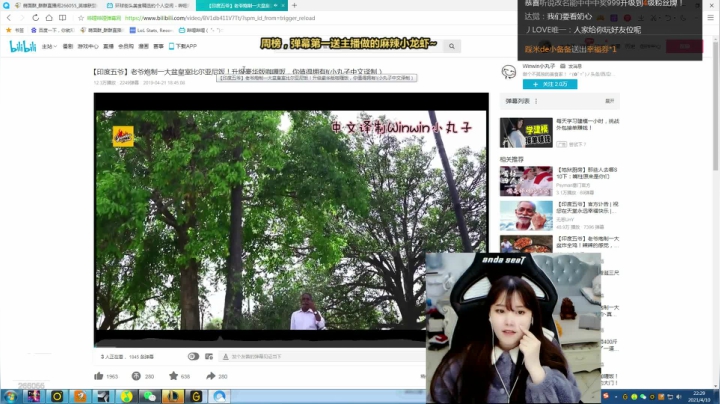Viewport: 720px width, 404px height.
Task: Open 直播 in the bilibili nav
Action: tap(108, 46)
